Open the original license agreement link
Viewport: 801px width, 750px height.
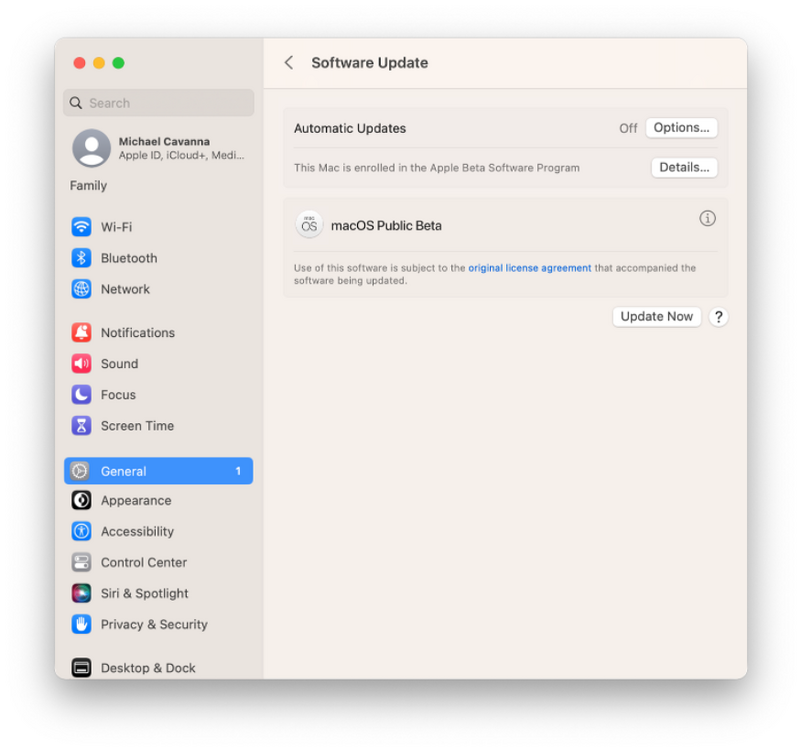530,268
